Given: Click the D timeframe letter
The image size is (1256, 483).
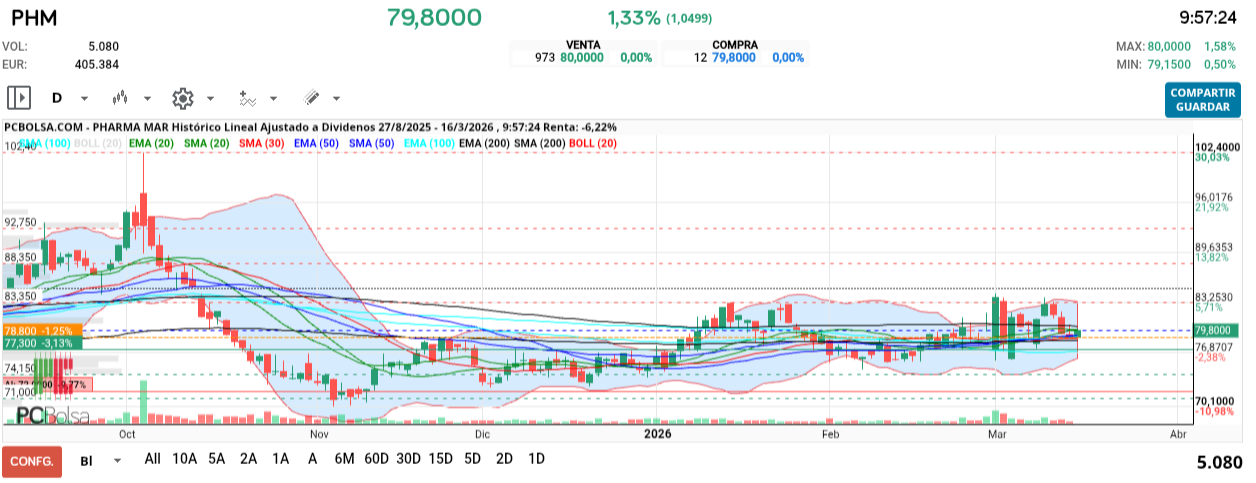Looking at the screenshot, I should pos(57,98).
